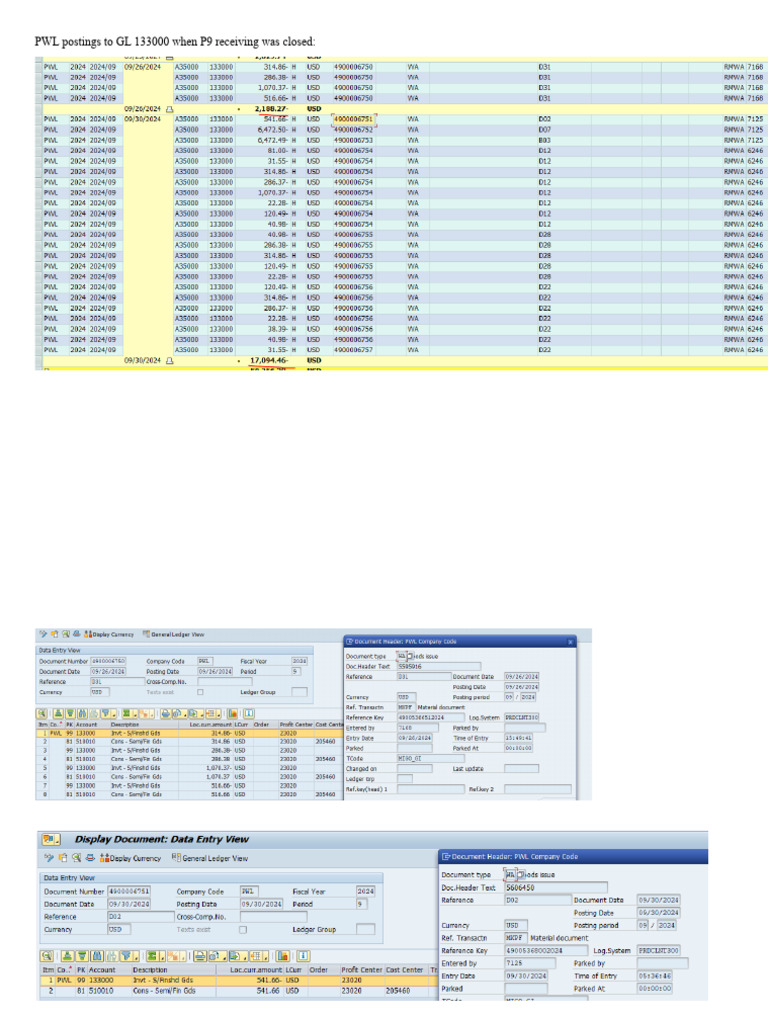The image size is (768, 1024).
Task: Click Reference Key field in lower Document Header dialog
Action: [547, 951]
